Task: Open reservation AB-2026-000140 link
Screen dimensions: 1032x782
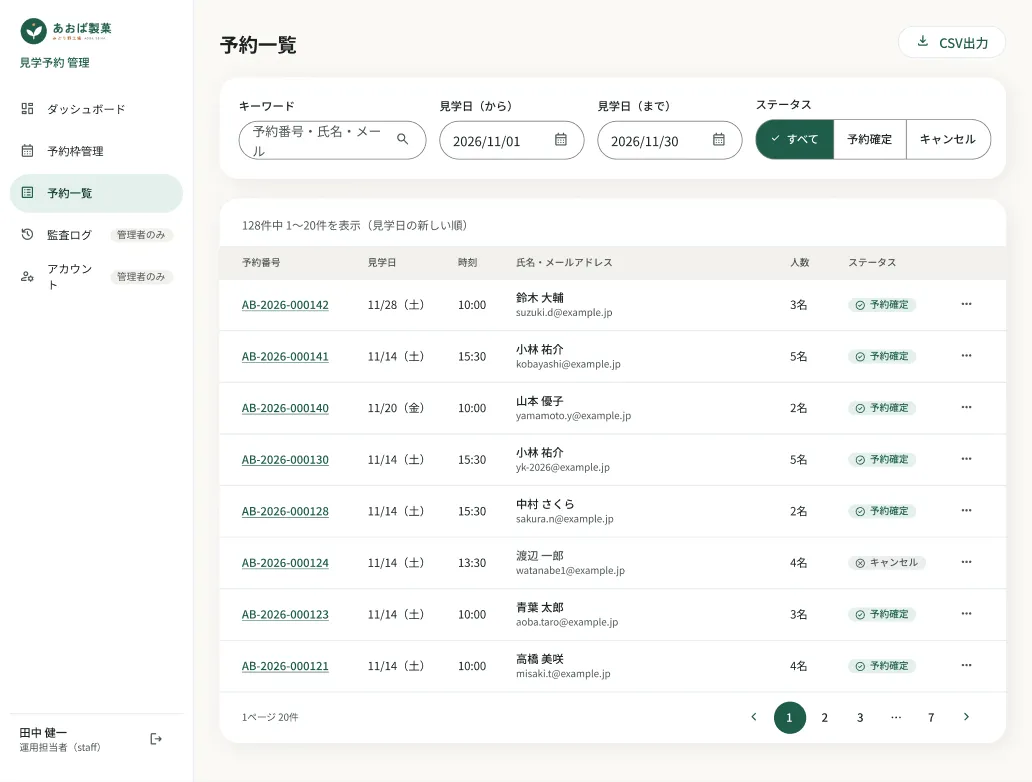Action: (285, 408)
